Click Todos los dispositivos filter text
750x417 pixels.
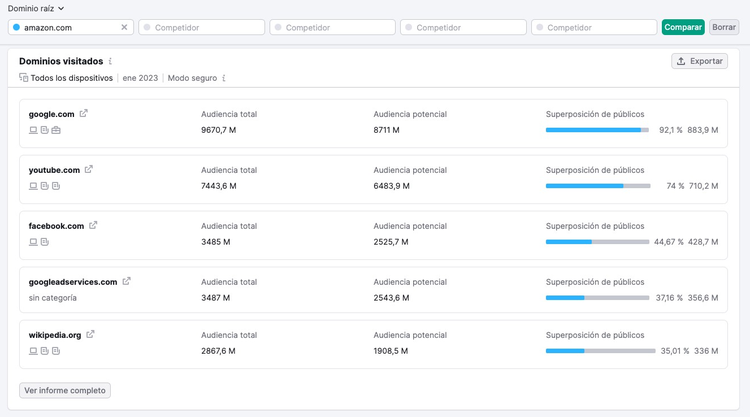pos(72,78)
